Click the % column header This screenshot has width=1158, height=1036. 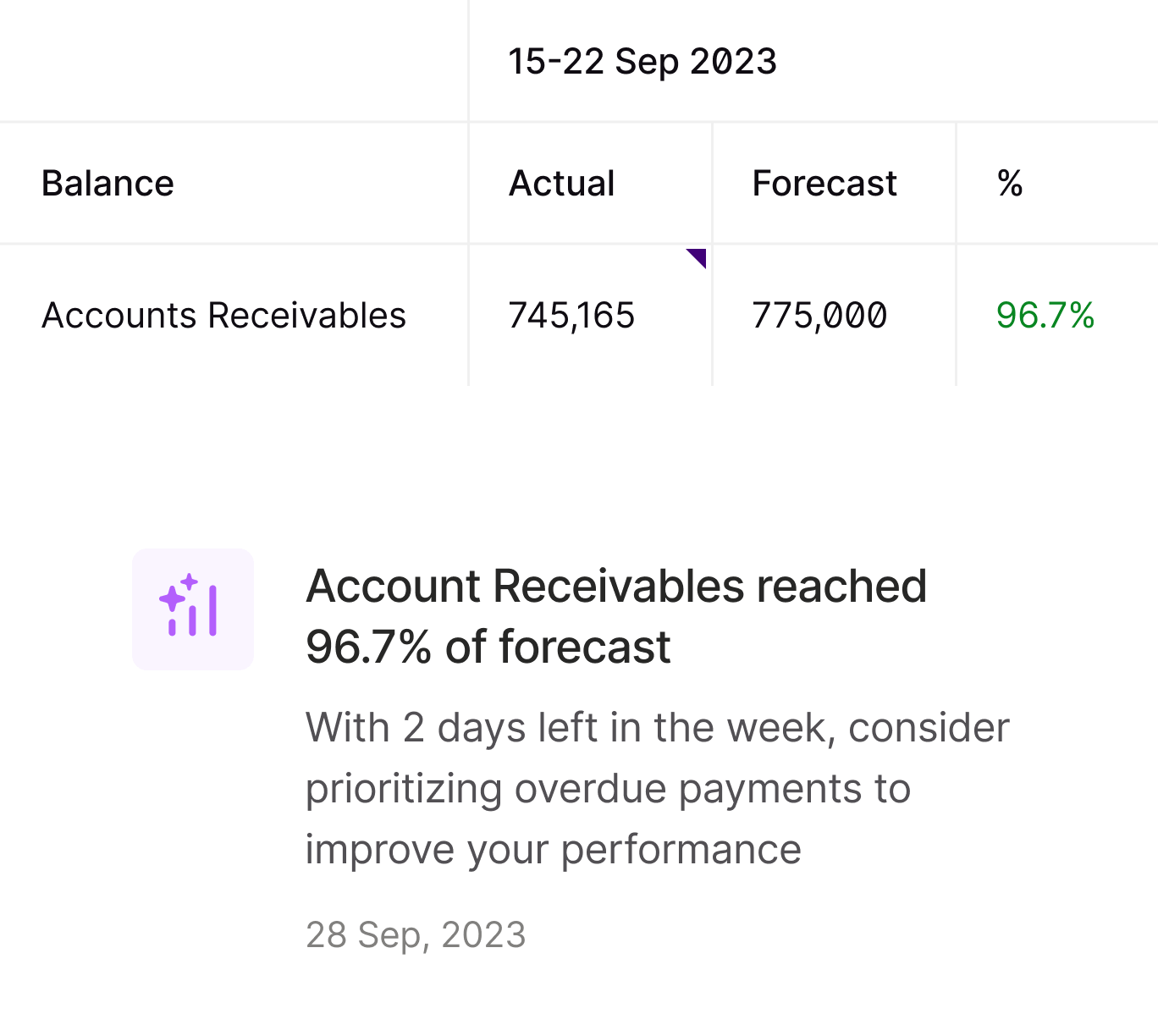pyautogui.click(x=1010, y=184)
